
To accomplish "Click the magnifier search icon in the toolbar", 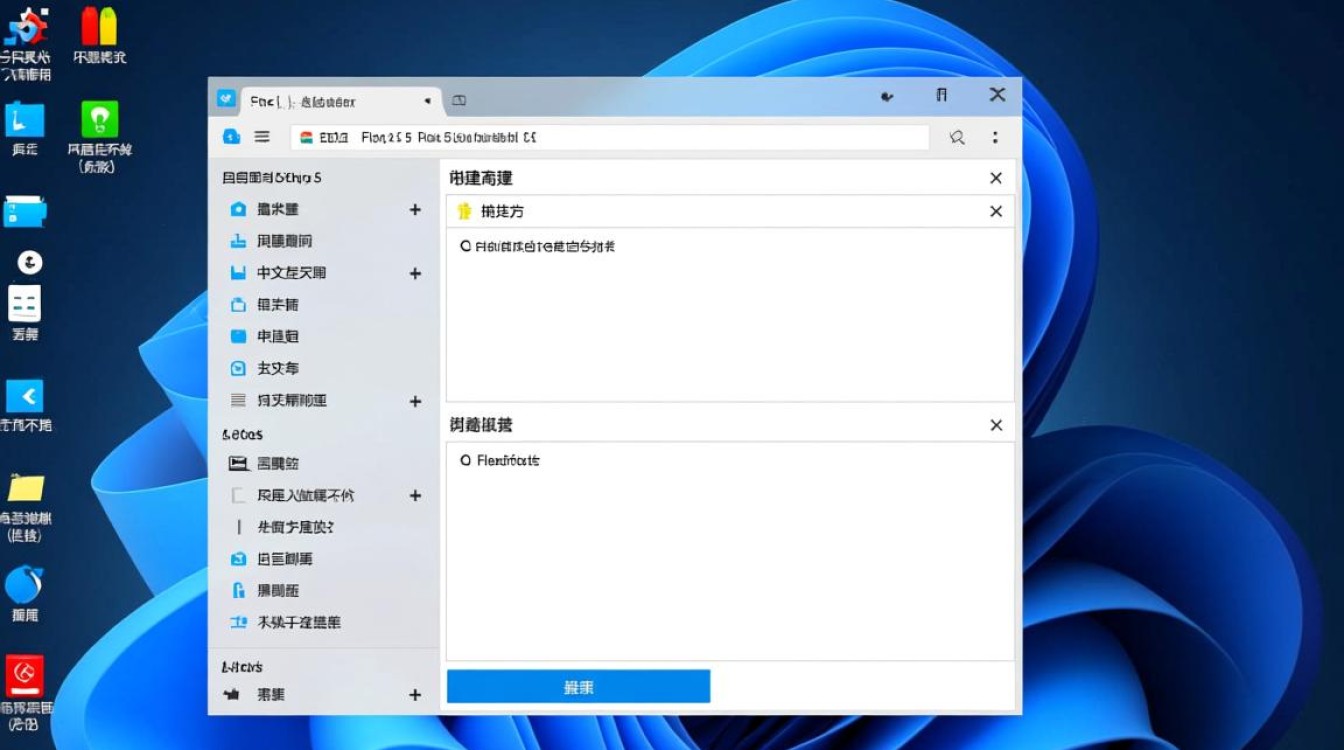I will (955, 137).
